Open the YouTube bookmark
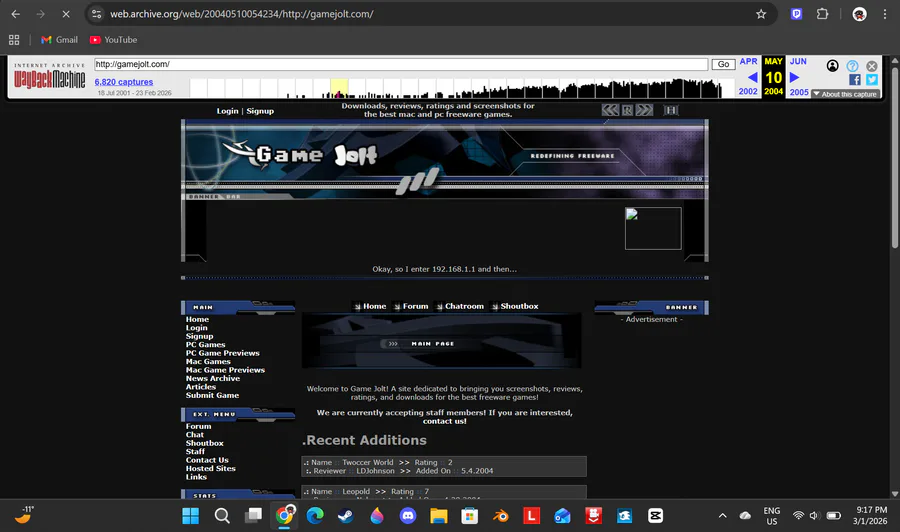Screen dimensions: 900x532 [113, 40]
